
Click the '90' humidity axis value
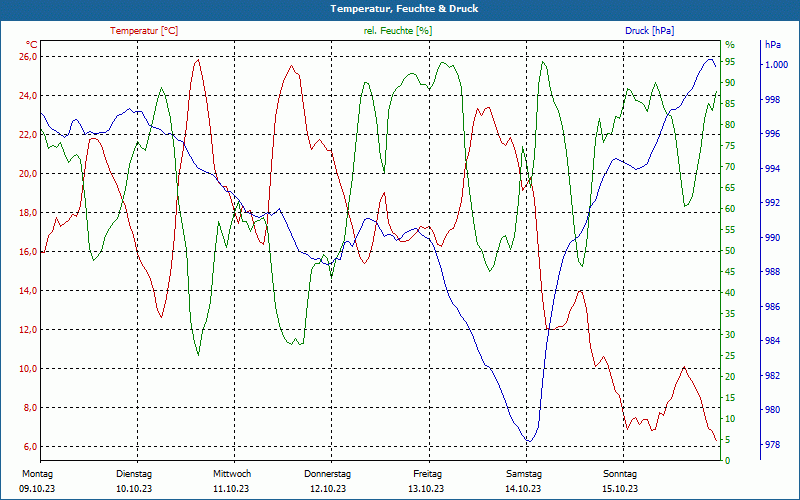click(730, 83)
